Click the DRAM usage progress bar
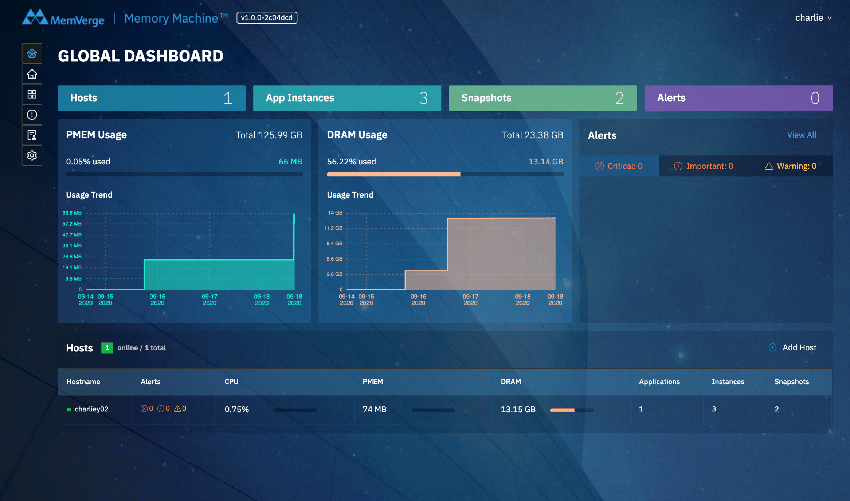This screenshot has height=501, width=850. click(445, 174)
